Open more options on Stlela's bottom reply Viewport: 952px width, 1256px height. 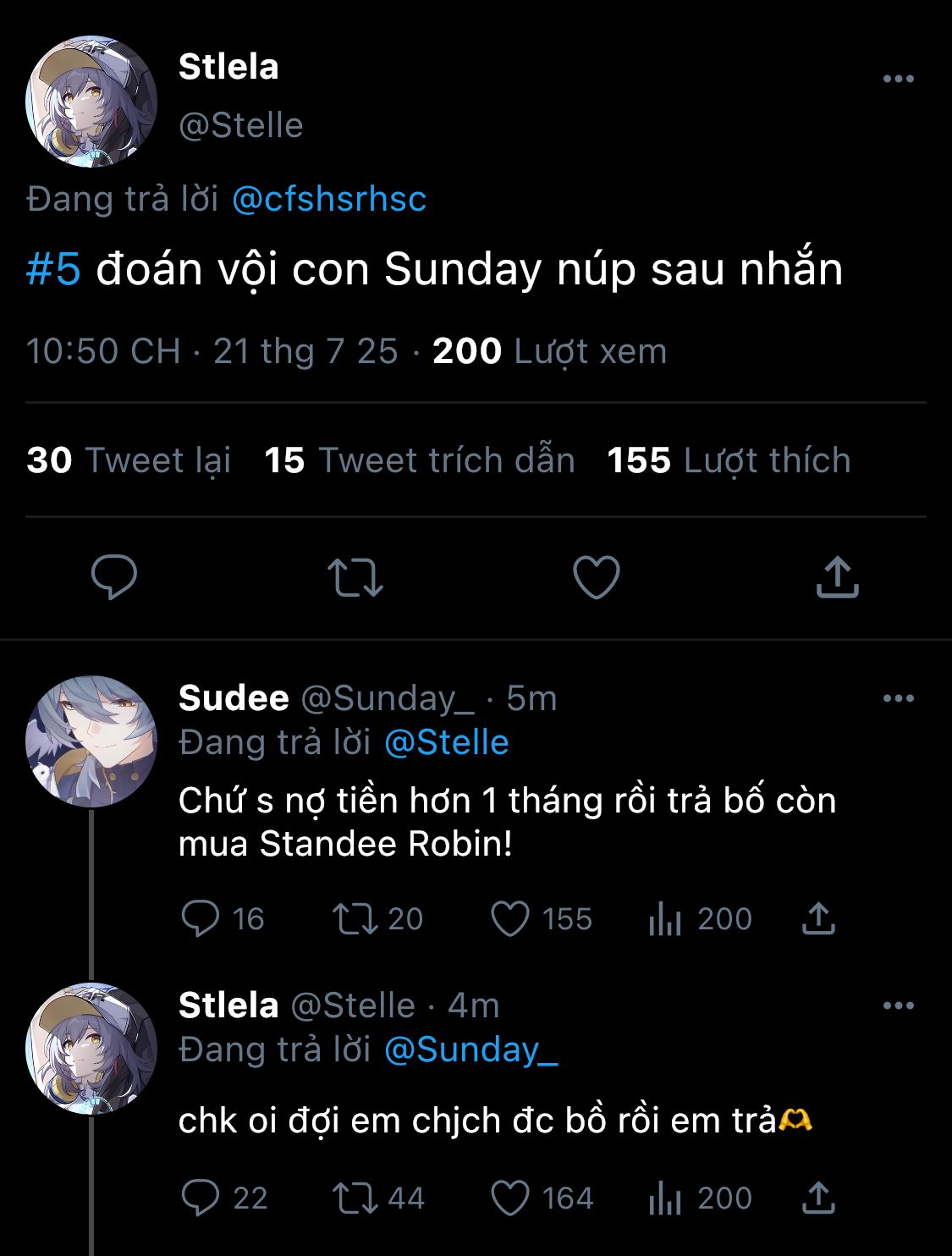click(x=898, y=1005)
